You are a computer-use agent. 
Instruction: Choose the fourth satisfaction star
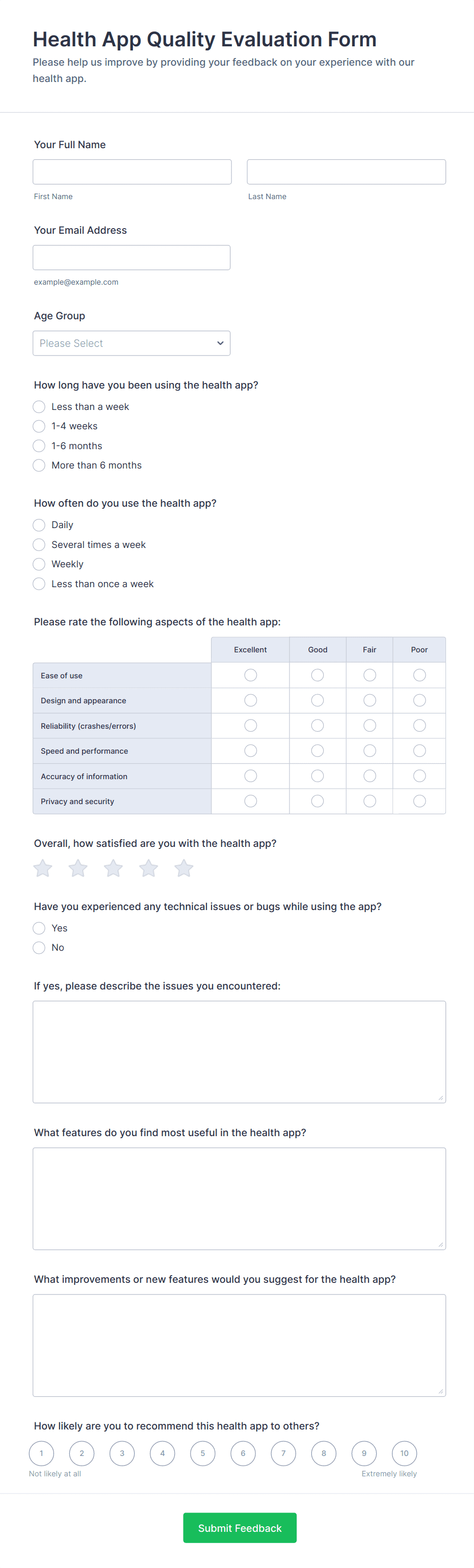[149, 868]
